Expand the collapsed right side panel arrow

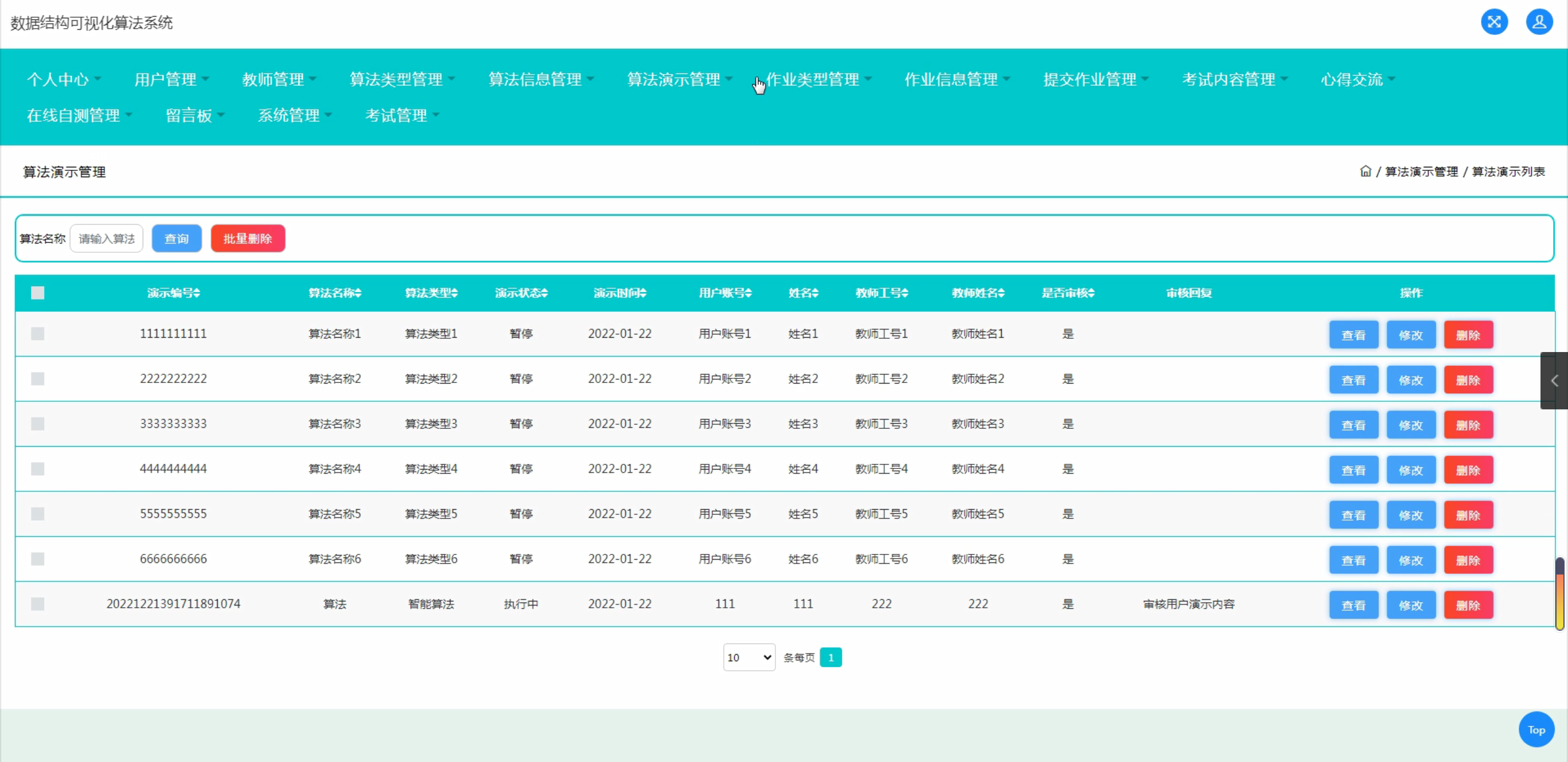click(1554, 381)
